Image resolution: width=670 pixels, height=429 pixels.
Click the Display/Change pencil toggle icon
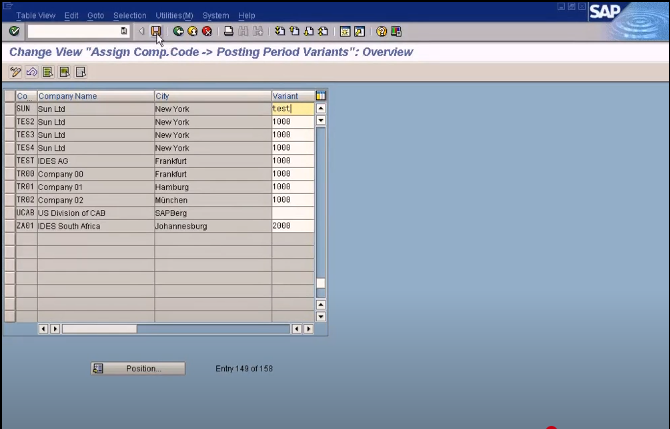(x=15, y=72)
